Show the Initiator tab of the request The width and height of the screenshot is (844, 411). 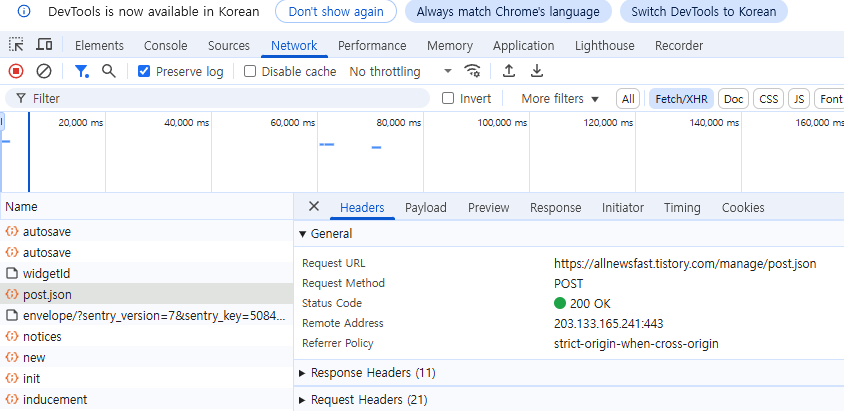(623, 208)
